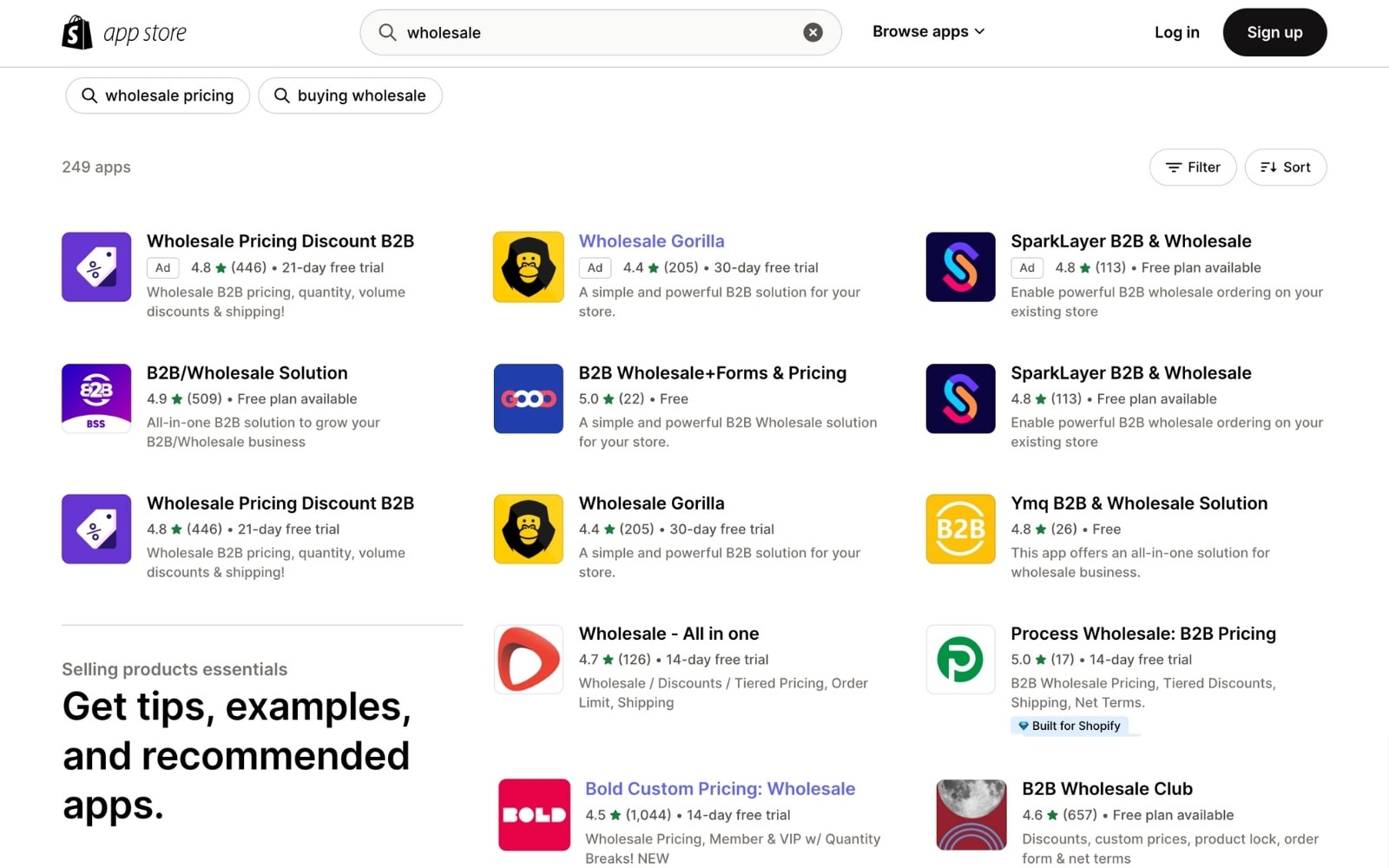Open the Shopify app store logo

tap(124, 33)
